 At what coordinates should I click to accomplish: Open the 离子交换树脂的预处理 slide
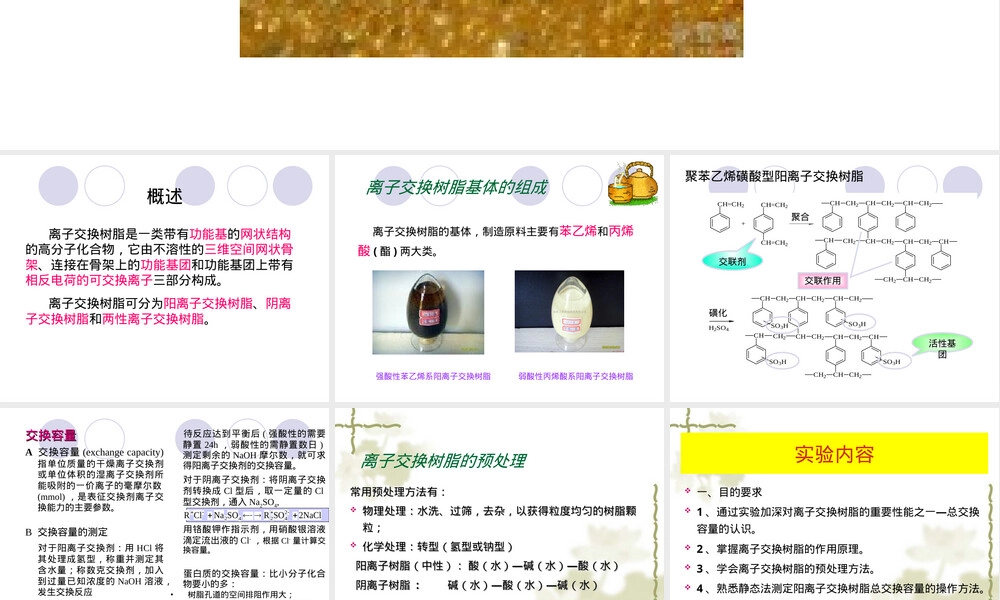tap(499, 504)
